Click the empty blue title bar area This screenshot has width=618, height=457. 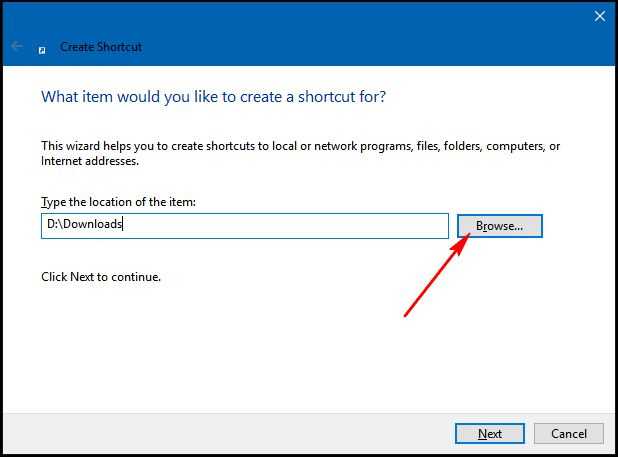tap(355, 33)
